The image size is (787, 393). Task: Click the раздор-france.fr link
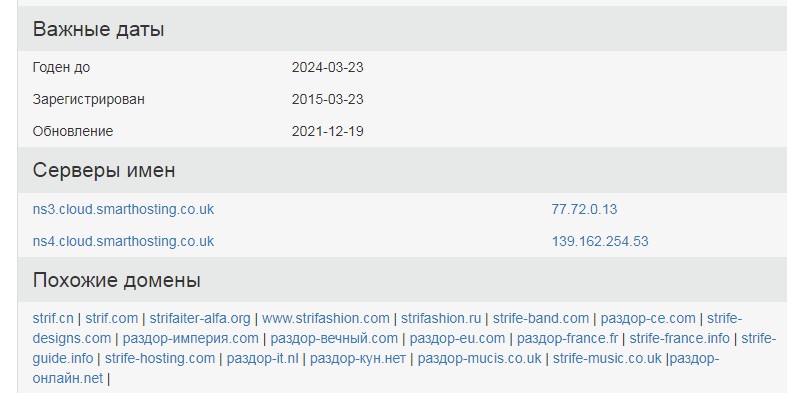point(567,339)
